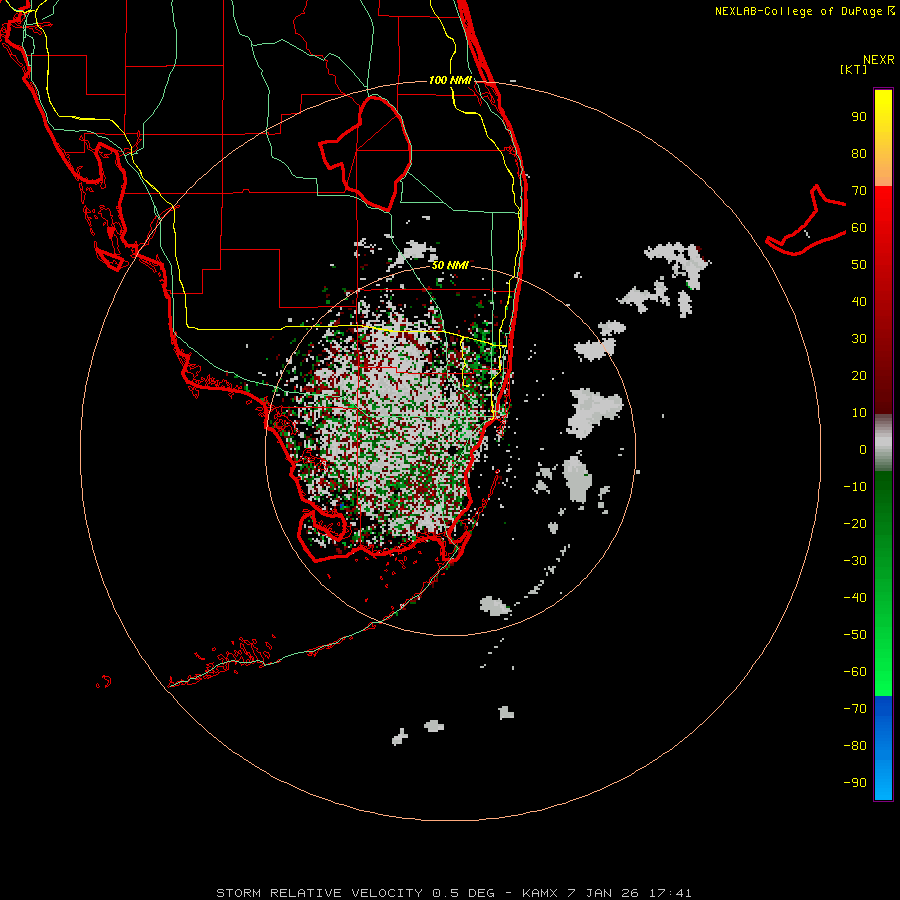The image size is (900, 900).
Task: Click the 90 value on the velocity scale
Action: click(x=859, y=117)
